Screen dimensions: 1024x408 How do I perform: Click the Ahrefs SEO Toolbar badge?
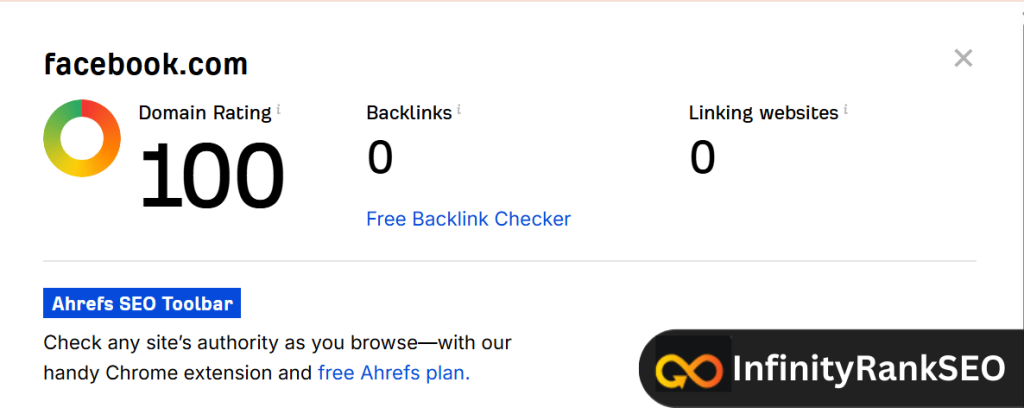[x=142, y=303]
